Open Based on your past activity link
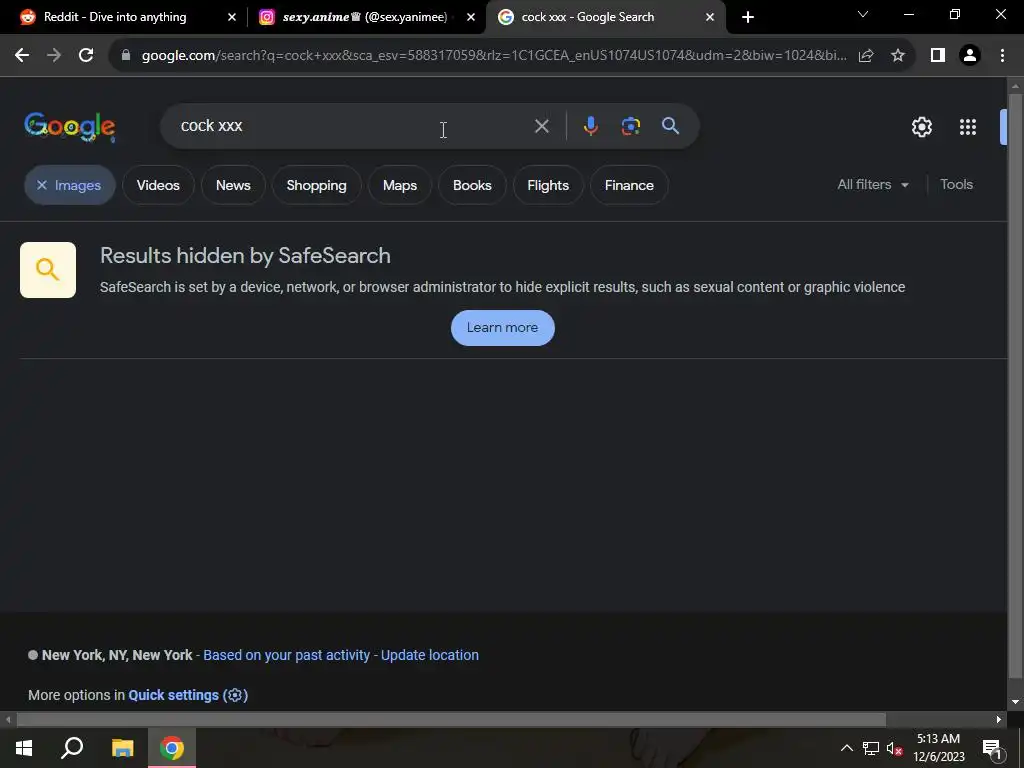This screenshot has height=768, width=1024. (x=286, y=655)
